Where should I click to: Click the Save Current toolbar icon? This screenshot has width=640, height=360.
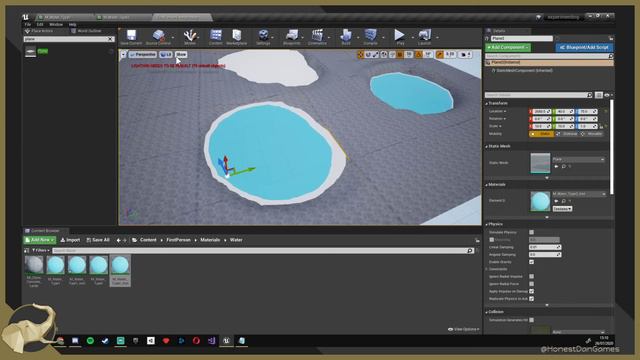[x=131, y=37]
